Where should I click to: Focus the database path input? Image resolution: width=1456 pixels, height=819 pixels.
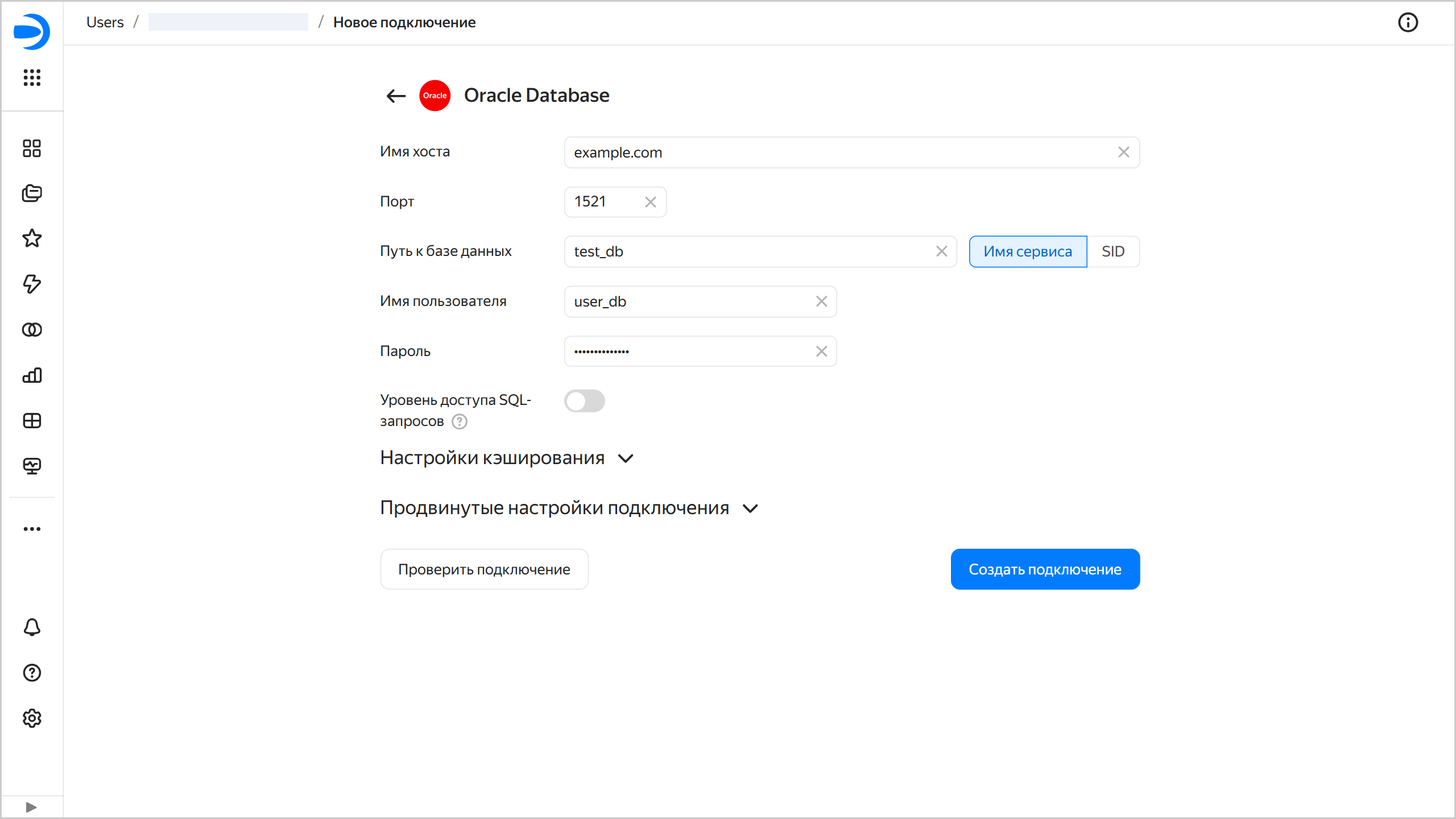[x=761, y=251]
